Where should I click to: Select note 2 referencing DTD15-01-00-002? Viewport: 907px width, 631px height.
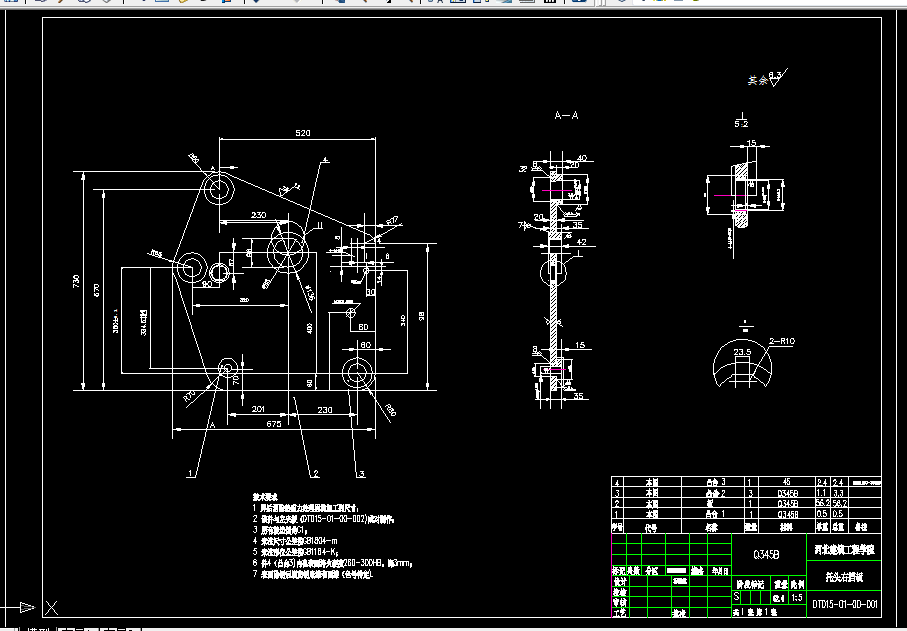pos(323,519)
